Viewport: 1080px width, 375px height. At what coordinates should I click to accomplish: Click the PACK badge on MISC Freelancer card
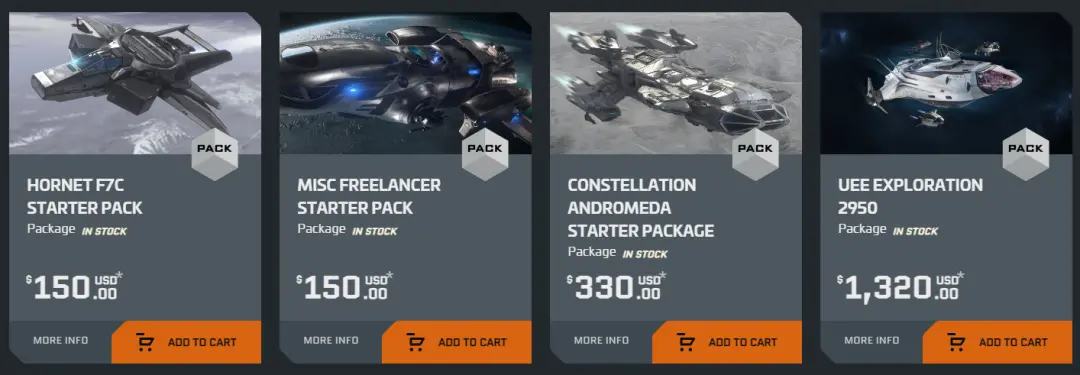pyautogui.click(x=485, y=154)
